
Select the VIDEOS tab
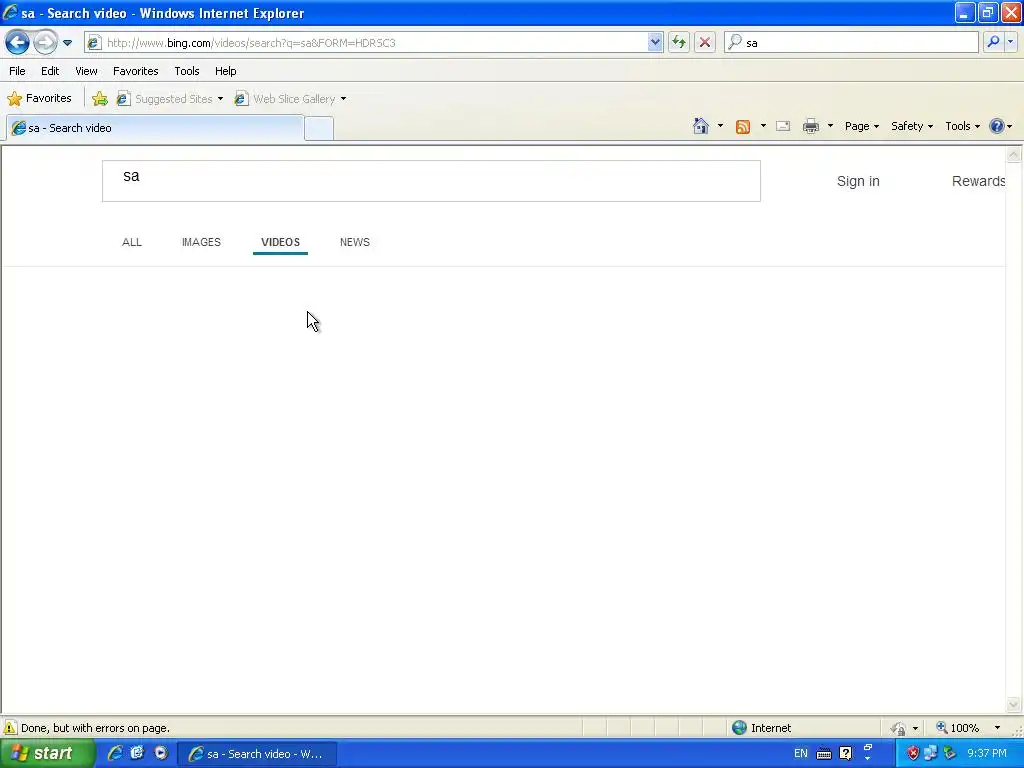[x=280, y=242]
